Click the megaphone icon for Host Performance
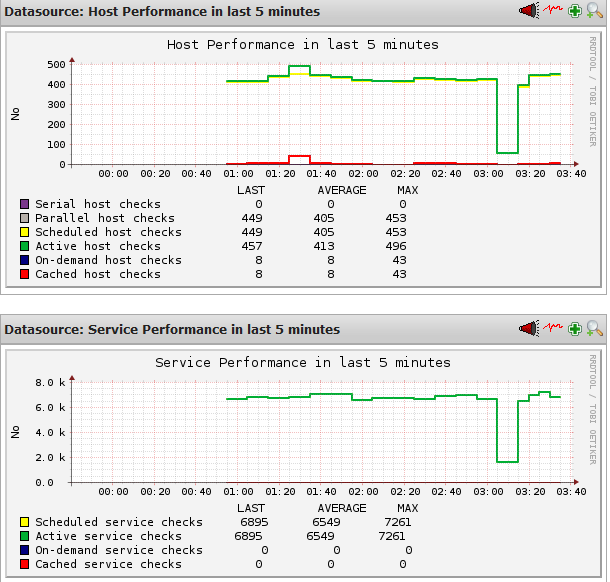The height and width of the screenshot is (582, 610). click(528, 11)
